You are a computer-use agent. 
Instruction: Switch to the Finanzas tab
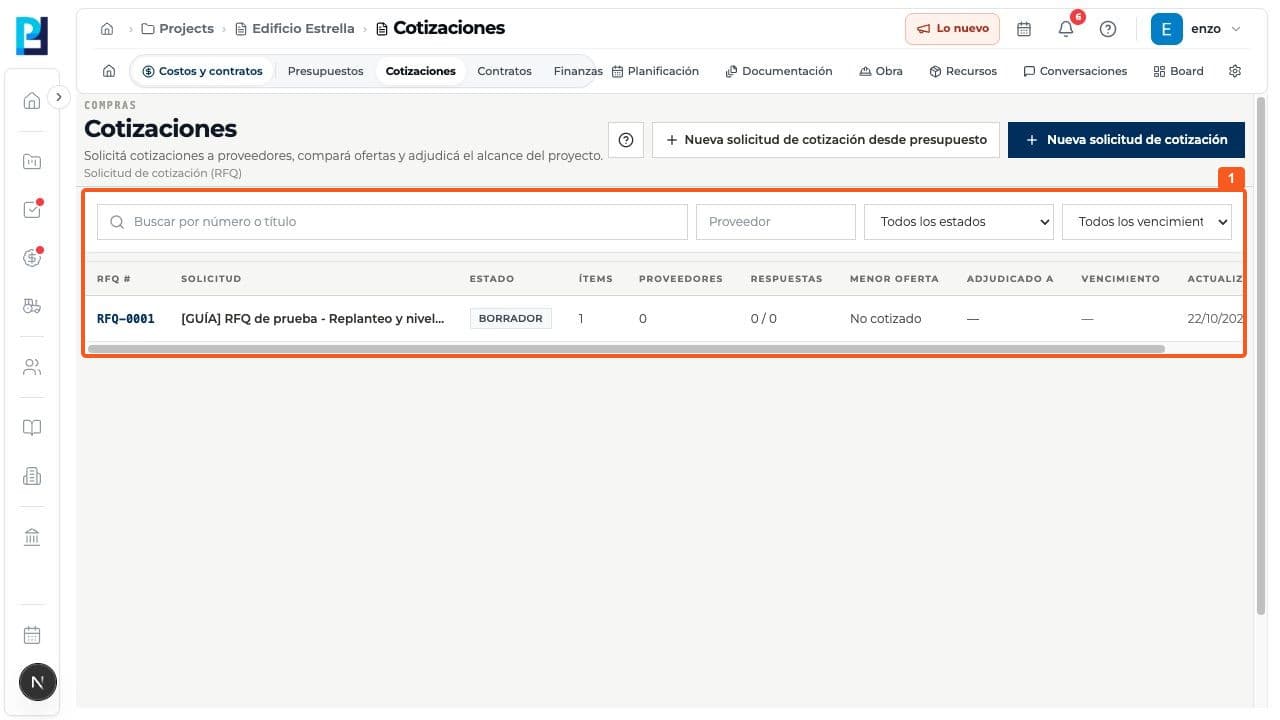coord(577,71)
